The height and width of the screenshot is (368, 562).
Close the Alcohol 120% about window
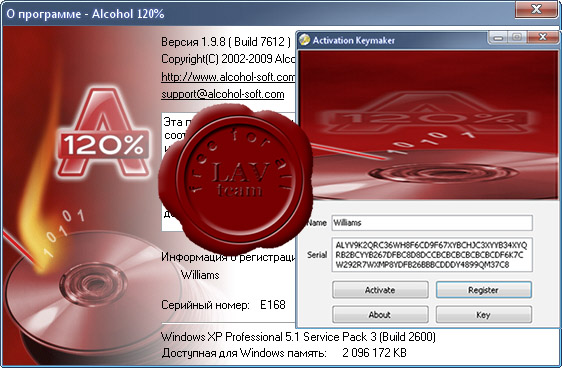(536, 9)
